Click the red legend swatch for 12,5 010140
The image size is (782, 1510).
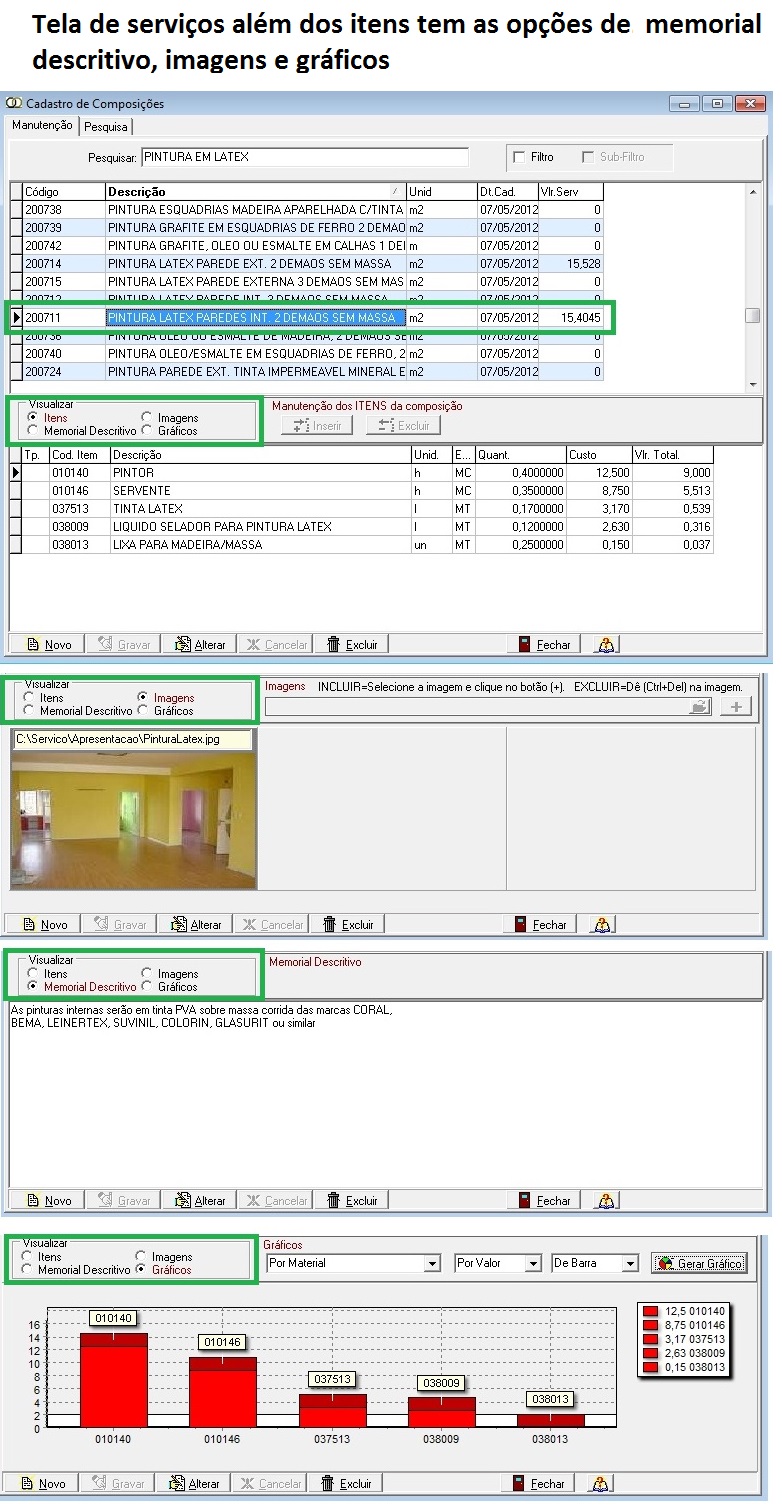650,1310
